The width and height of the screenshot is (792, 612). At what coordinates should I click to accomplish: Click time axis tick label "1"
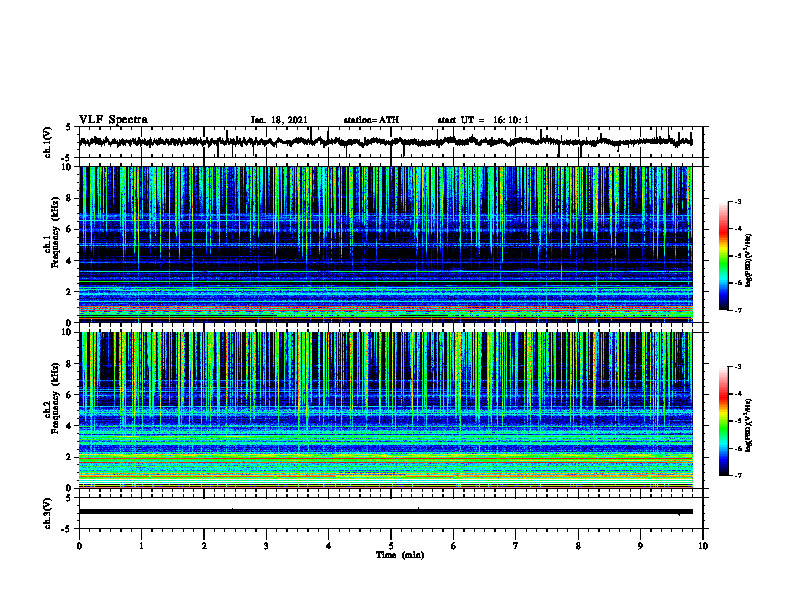tap(141, 546)
